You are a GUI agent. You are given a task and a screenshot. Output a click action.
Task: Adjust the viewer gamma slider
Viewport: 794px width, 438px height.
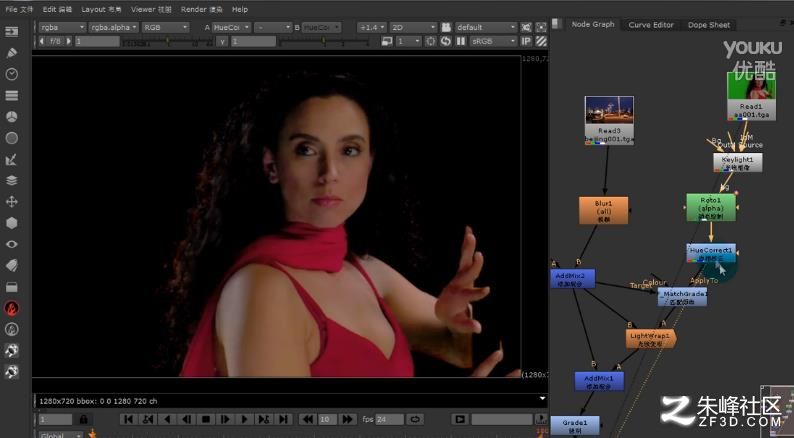click(x=324, y=43)
